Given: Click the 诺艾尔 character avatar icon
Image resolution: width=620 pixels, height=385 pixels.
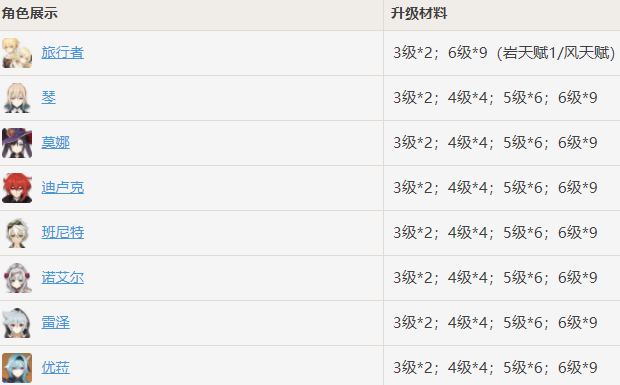Looking at the screenshot, I should click(17, 278).
